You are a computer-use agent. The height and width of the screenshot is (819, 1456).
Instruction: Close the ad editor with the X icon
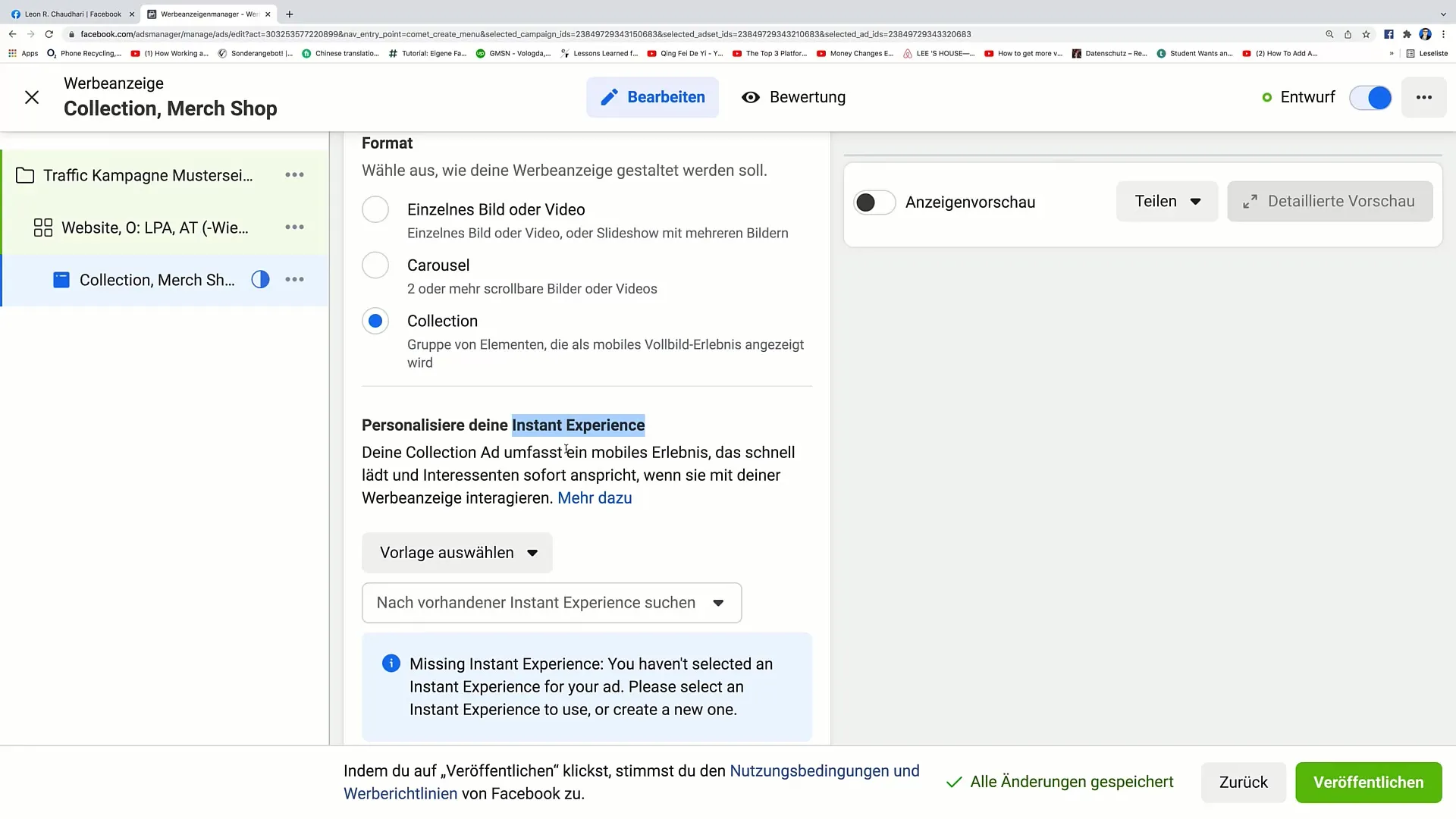click(x=32, y=97)
